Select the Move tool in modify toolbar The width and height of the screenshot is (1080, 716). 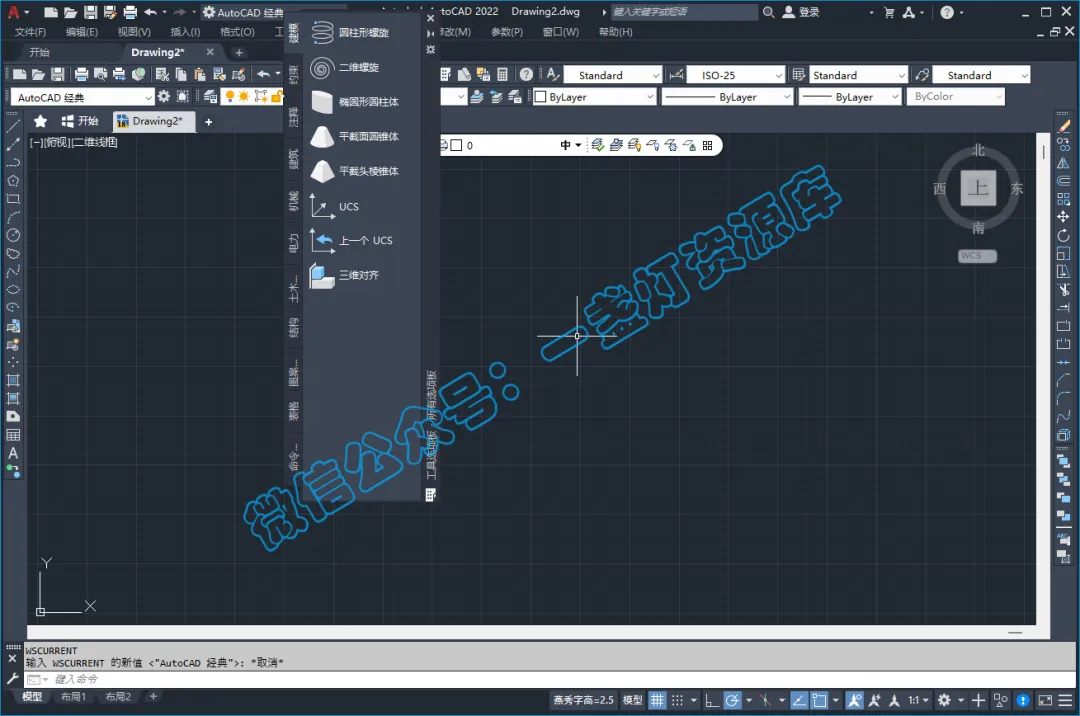pos(1063,217)
